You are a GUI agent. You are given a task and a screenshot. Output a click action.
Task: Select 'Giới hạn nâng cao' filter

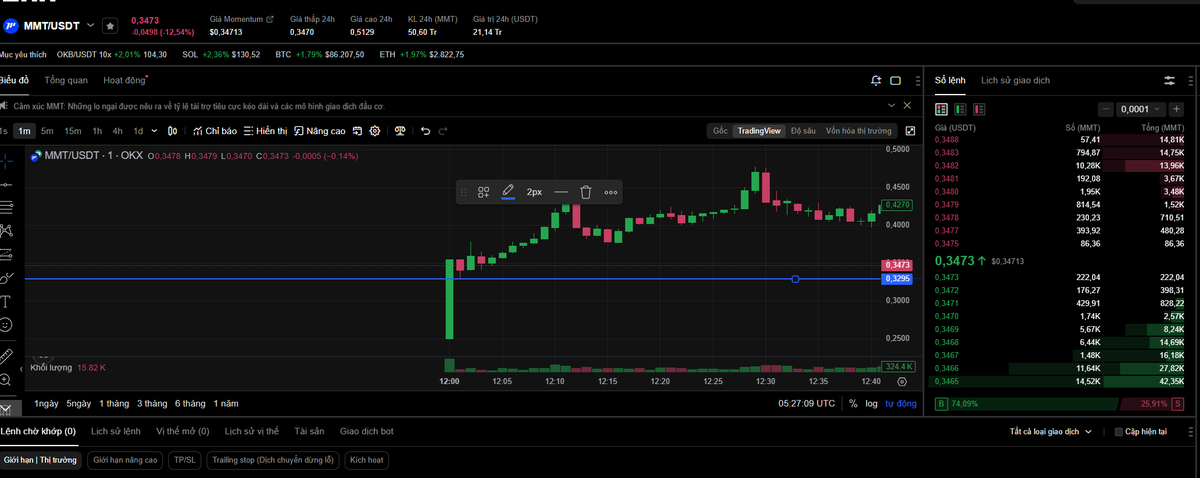[125, 460]
